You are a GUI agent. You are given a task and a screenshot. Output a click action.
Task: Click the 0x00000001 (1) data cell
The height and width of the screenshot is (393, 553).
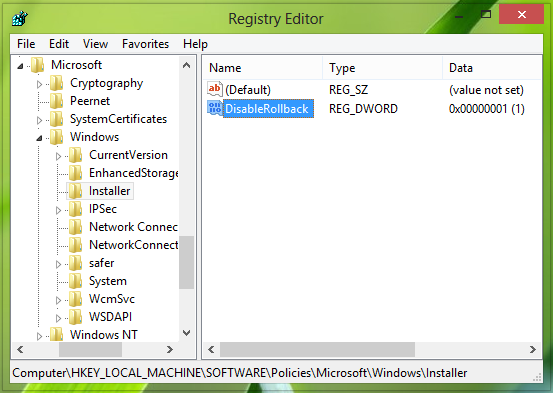point(487,109)
